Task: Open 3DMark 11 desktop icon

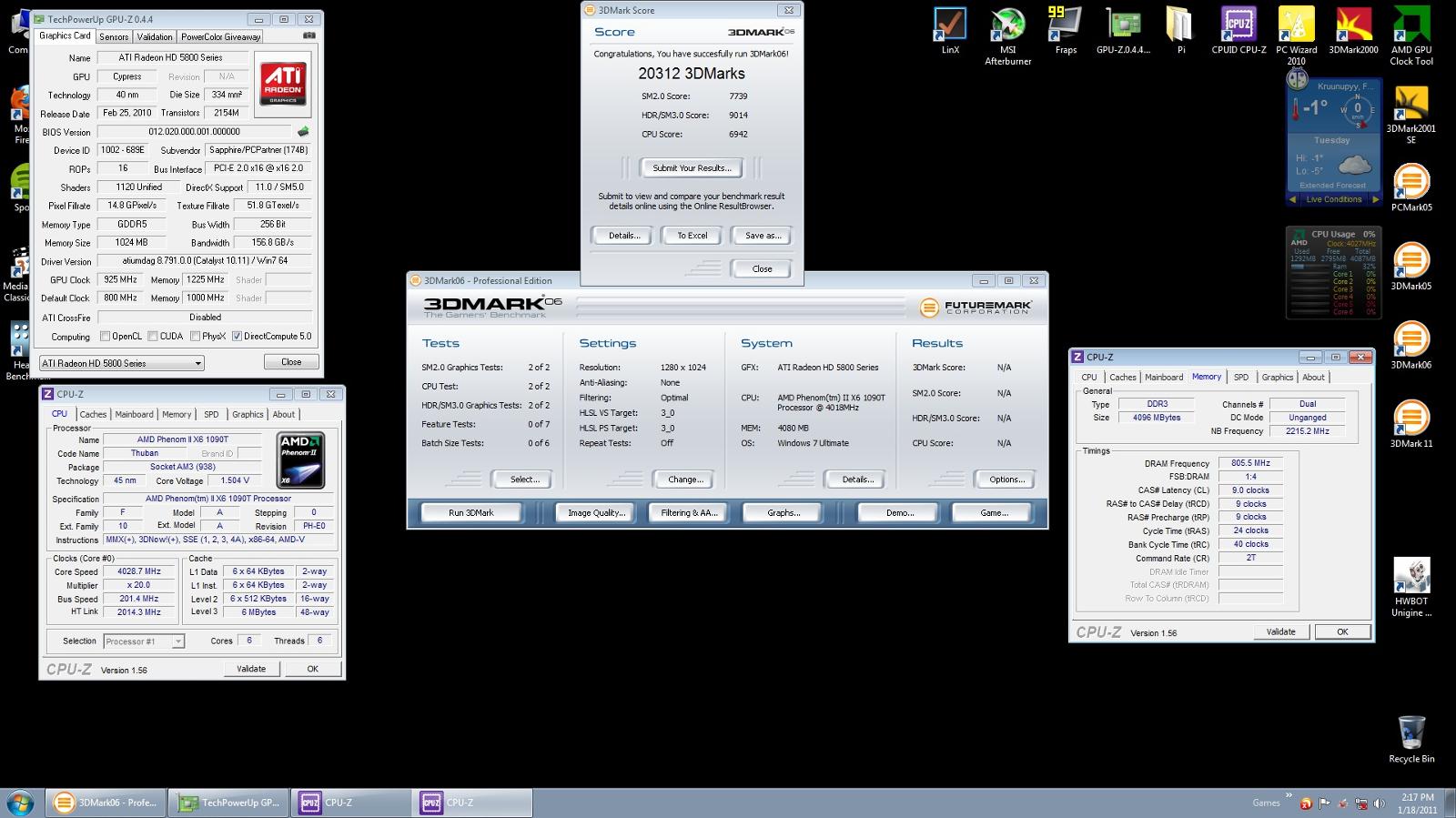Action: (1411, 424)
